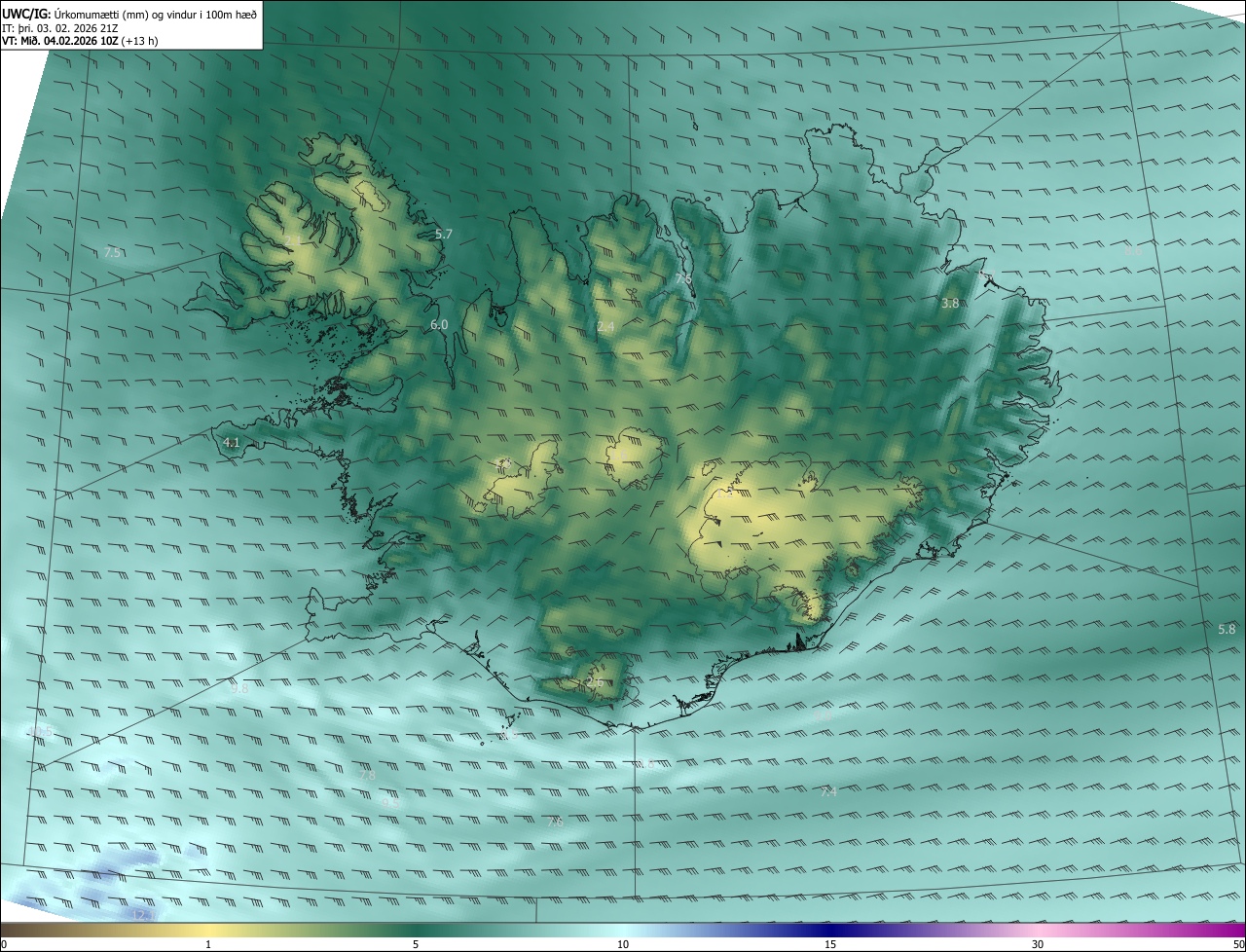The height and width of the screenshot is (952, 1246).
Task: Click the colorbar tick label 0
Action: 4,945
